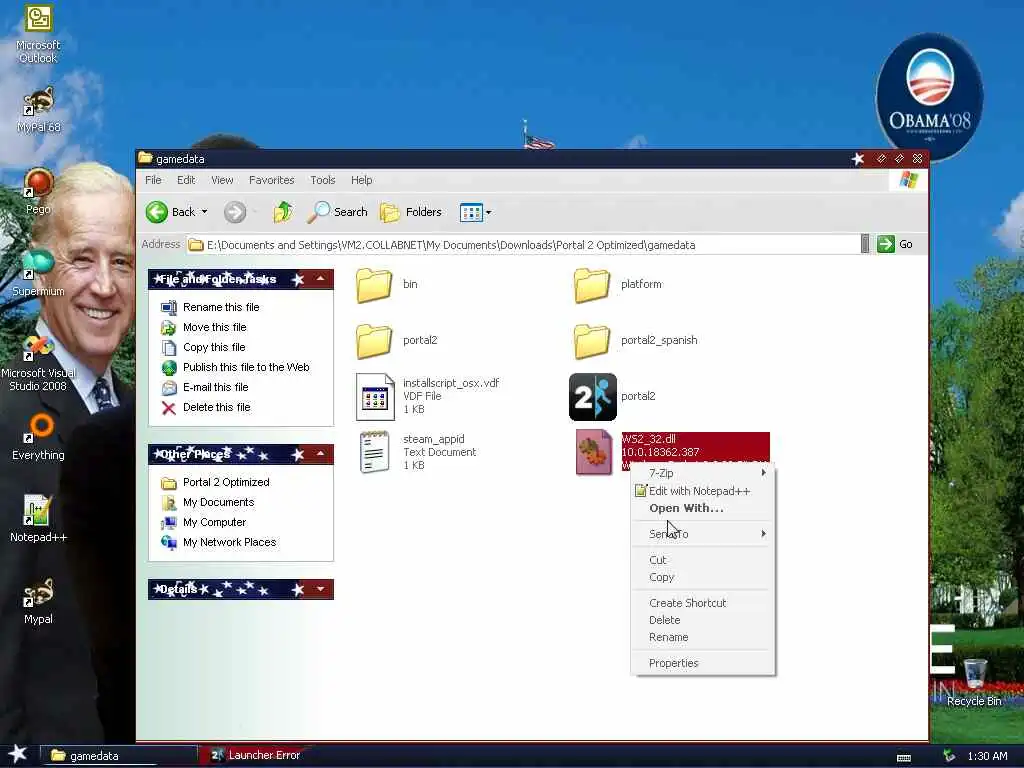The image size is (1024, 768).
Task: Open the Search pane
Action: [x=337, y=212]
